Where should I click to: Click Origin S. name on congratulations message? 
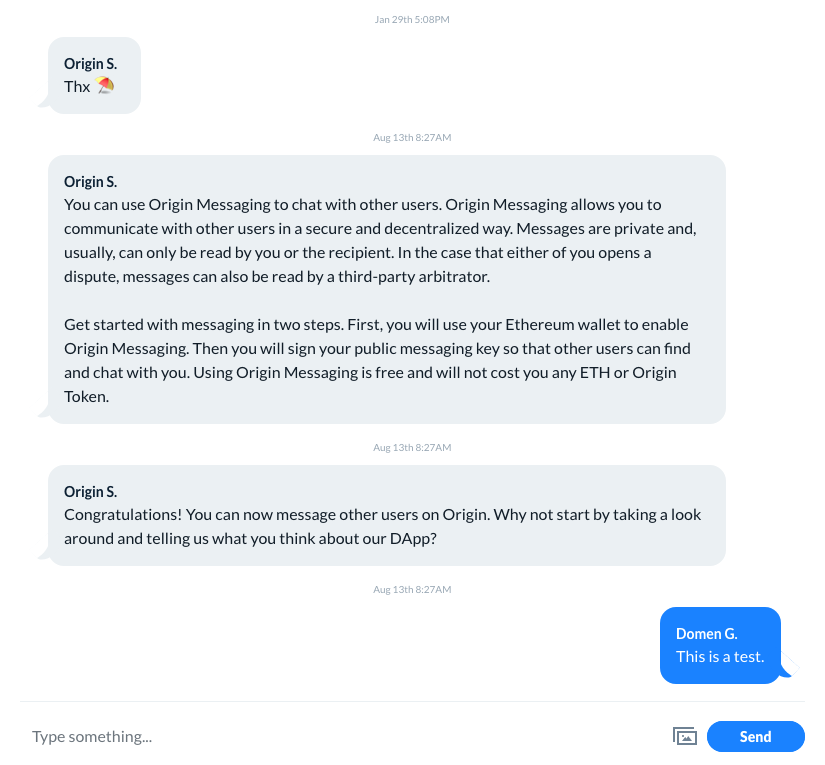(90, 491)
